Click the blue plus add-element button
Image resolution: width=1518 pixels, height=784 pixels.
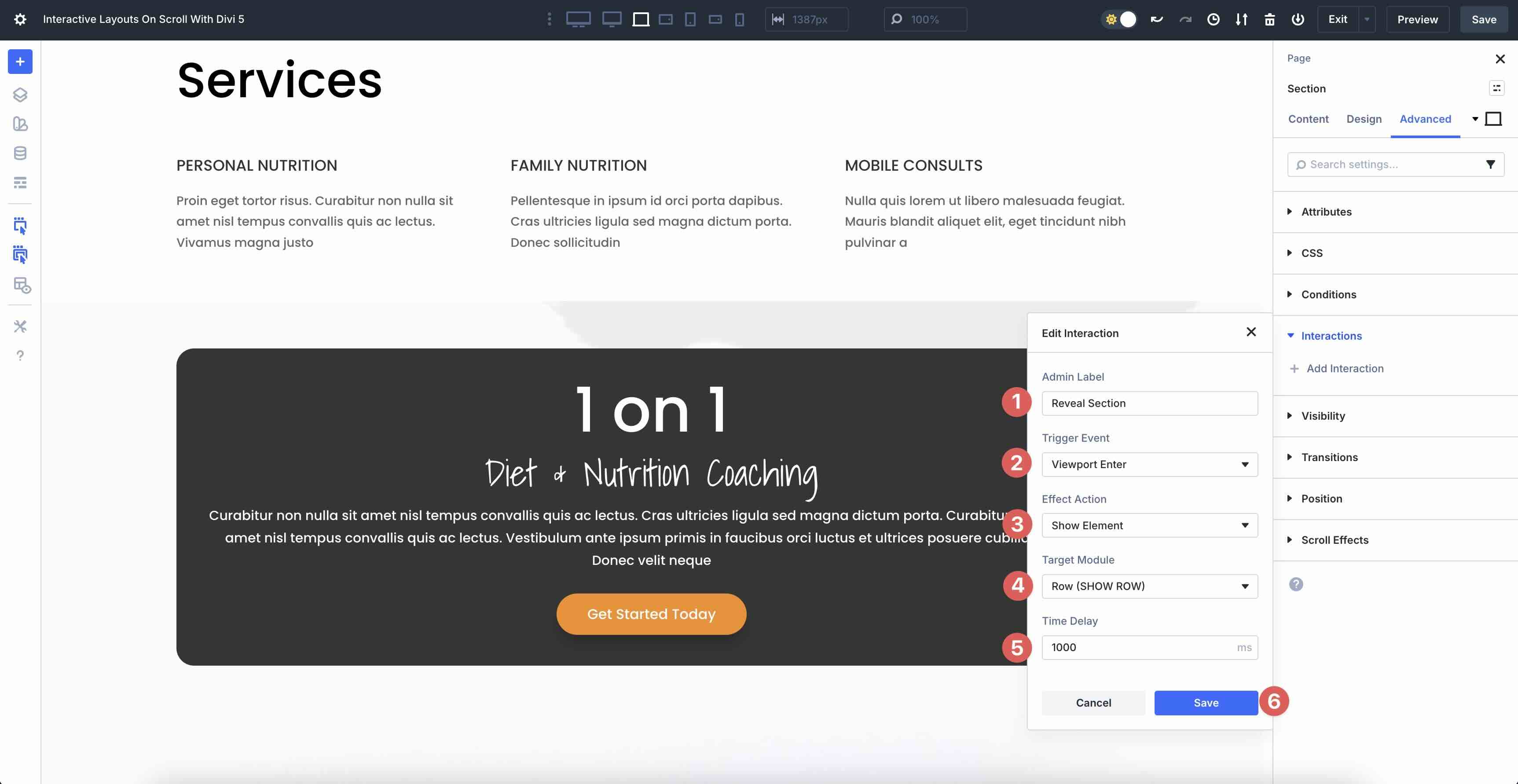(x=20, y=62)
